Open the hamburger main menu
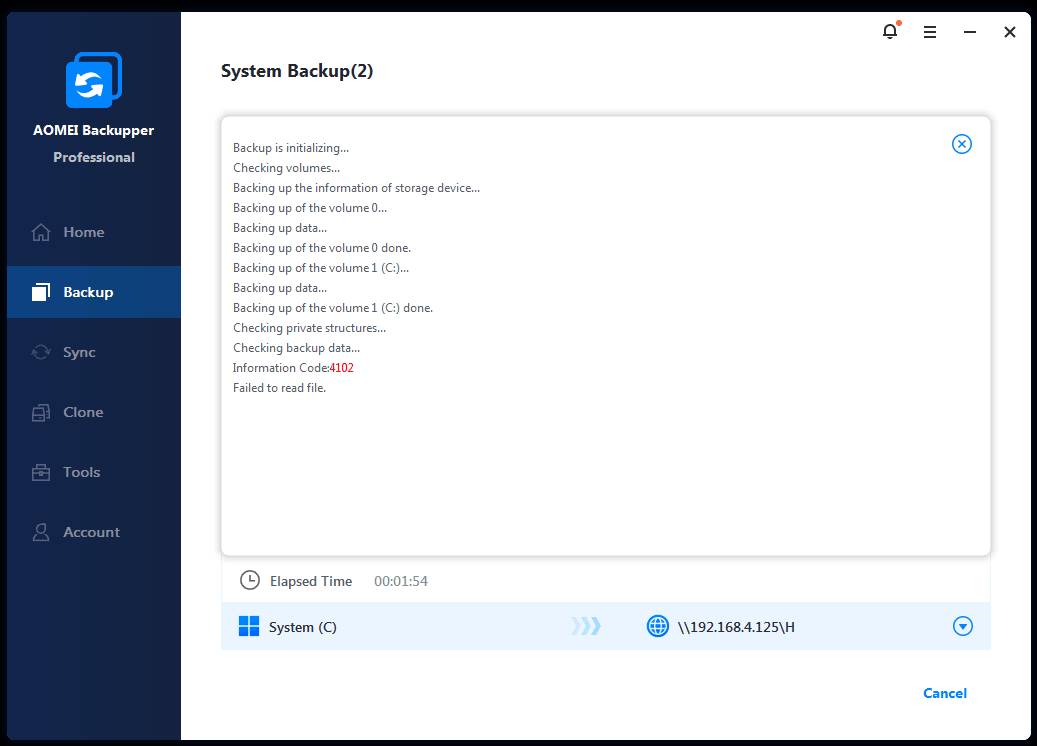Viewport: 1037px width, 746px height. click(930, 32)
